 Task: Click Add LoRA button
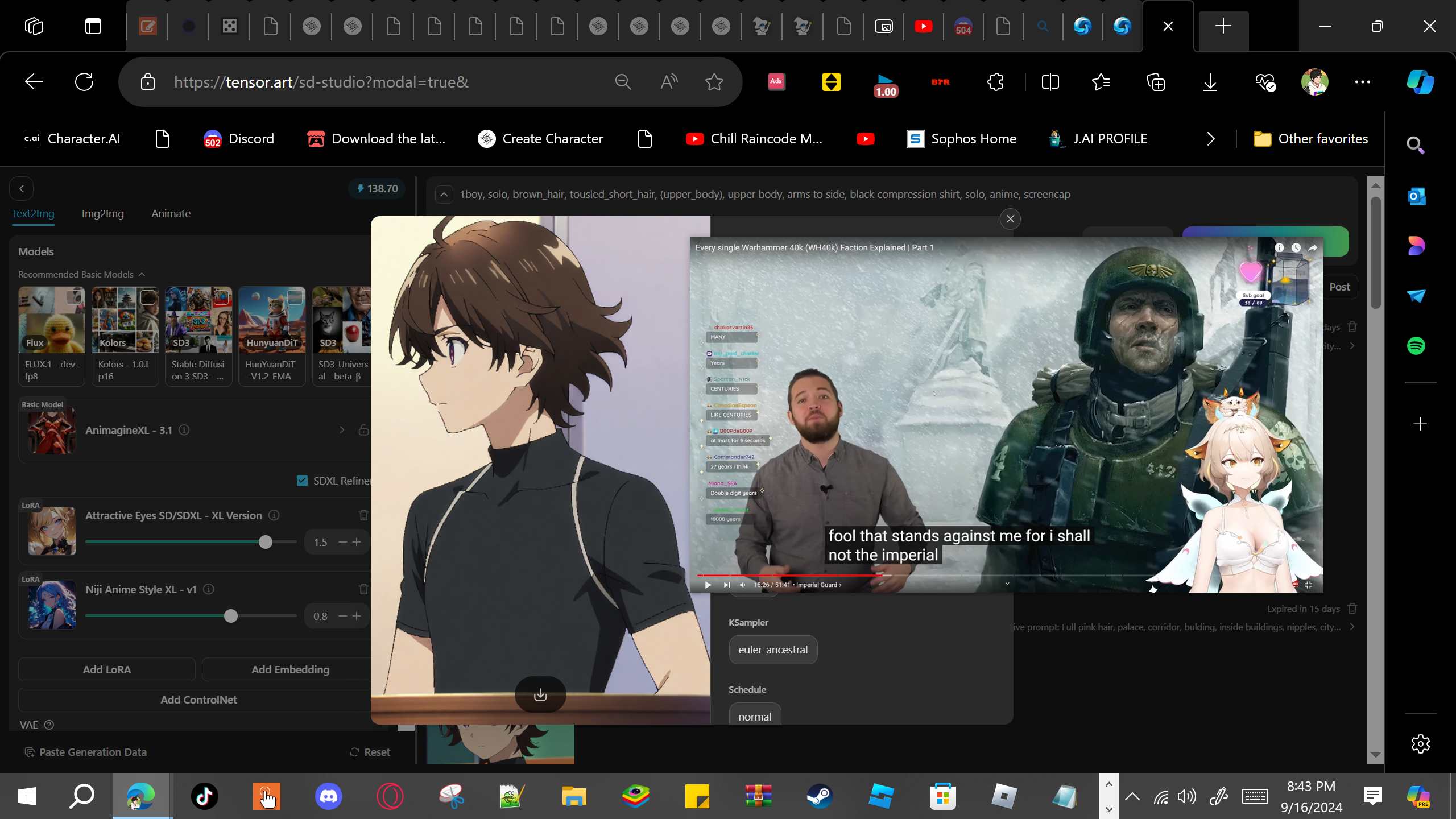(x=107, y=669)
